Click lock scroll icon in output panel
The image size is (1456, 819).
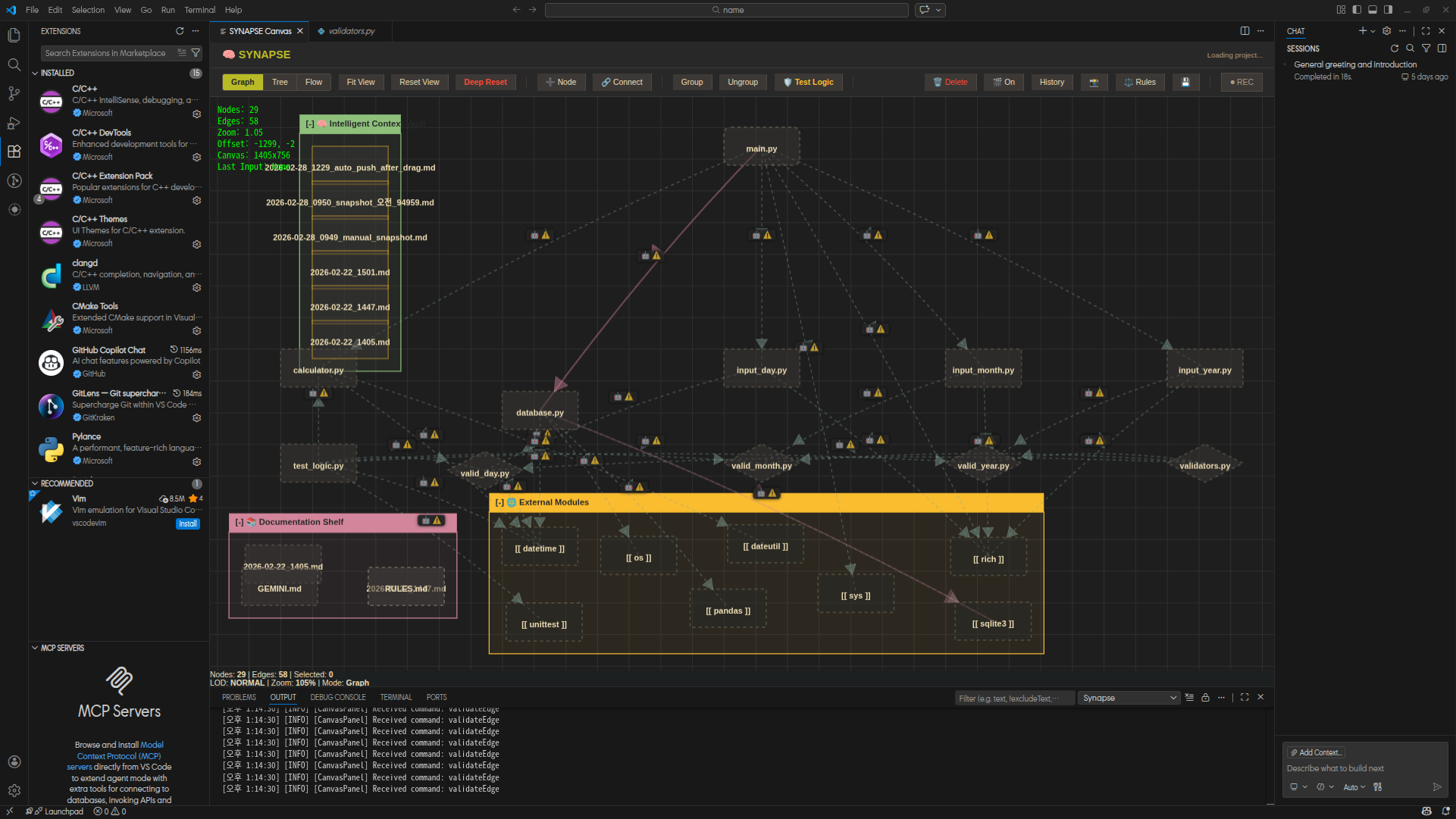[x=1205, y=698]
